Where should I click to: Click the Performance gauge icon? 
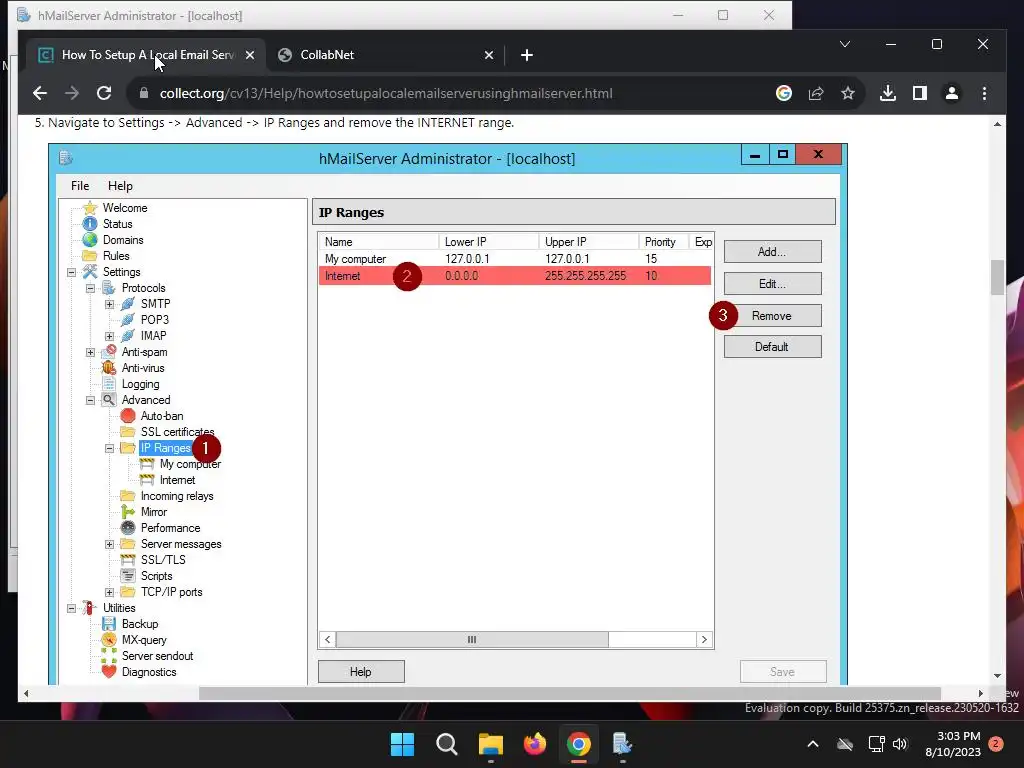click(x=128, y=528)
